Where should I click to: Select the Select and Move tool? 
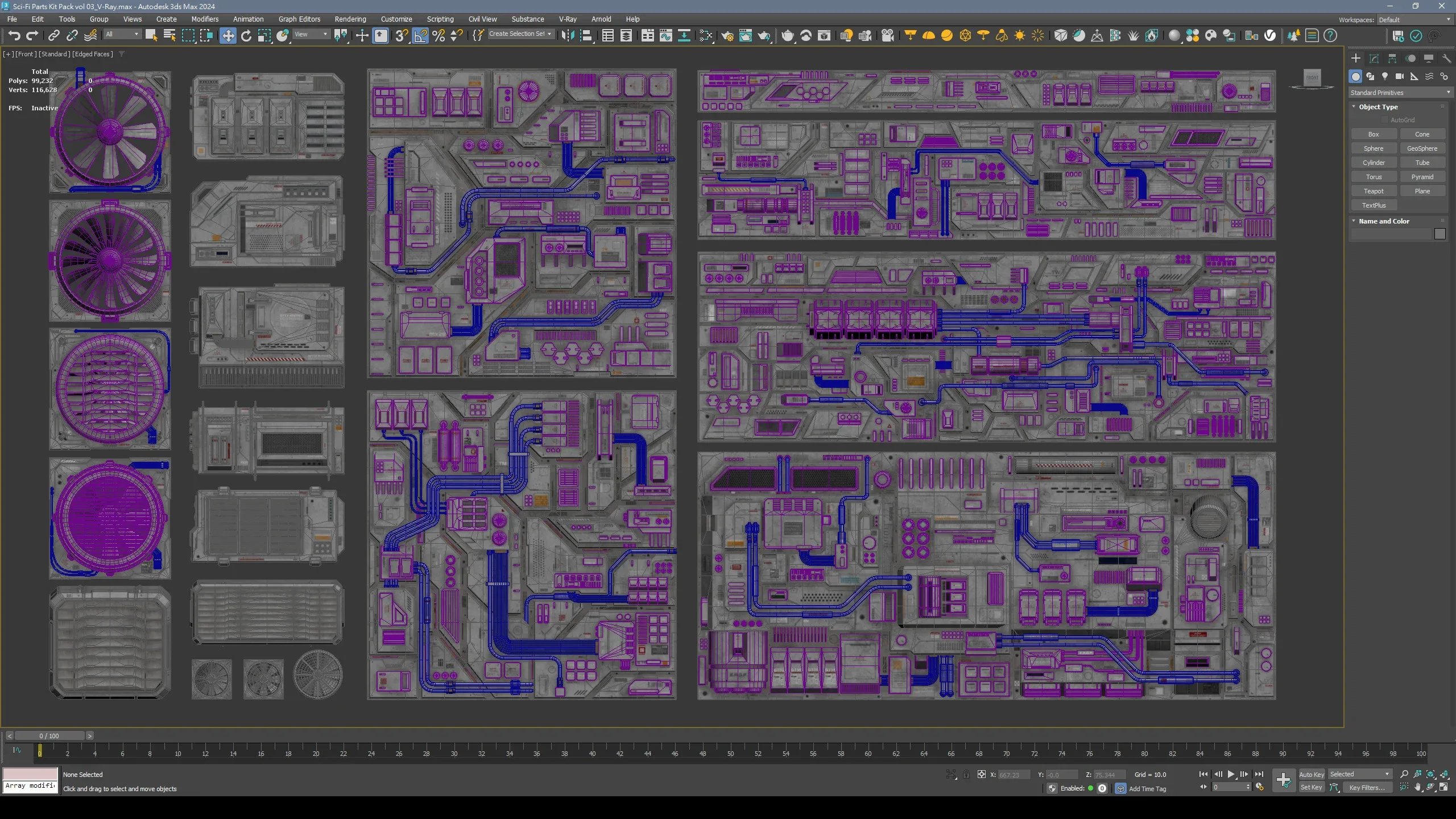(227, 36)
